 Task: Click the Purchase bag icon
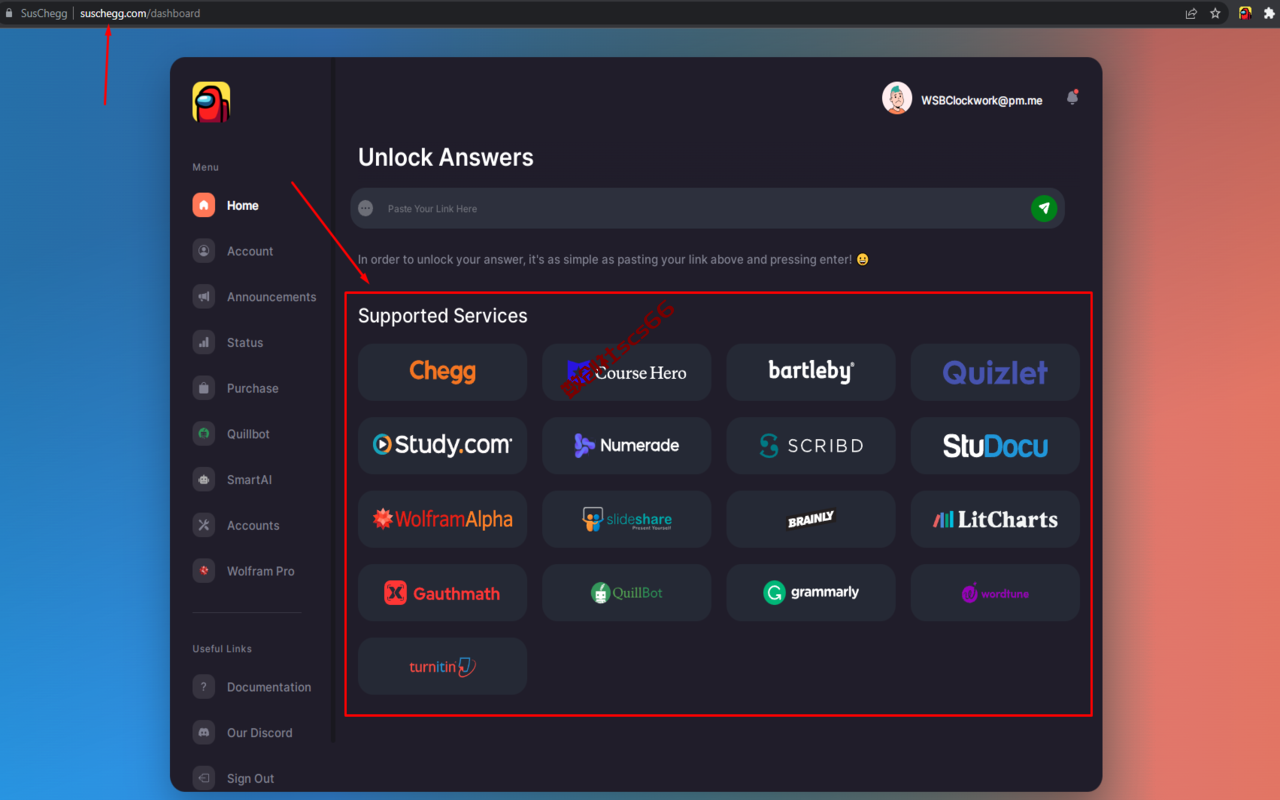(204, 388)
